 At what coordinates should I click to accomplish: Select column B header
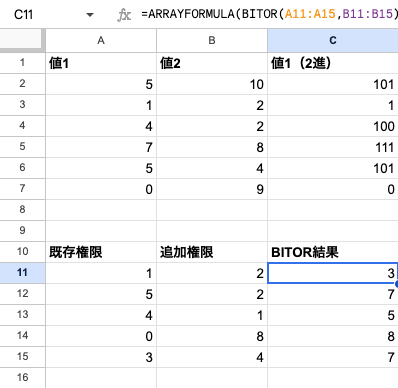coord(212,40)
